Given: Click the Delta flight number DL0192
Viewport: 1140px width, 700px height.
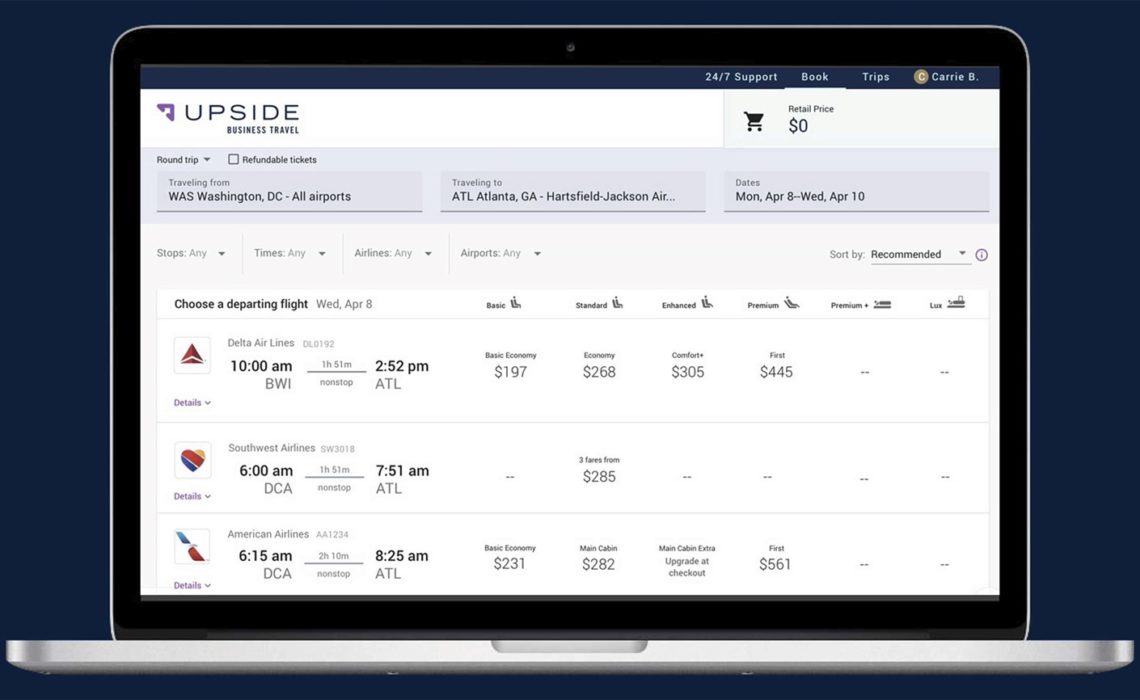Looking at the screenshot, I should coord(318,344).
